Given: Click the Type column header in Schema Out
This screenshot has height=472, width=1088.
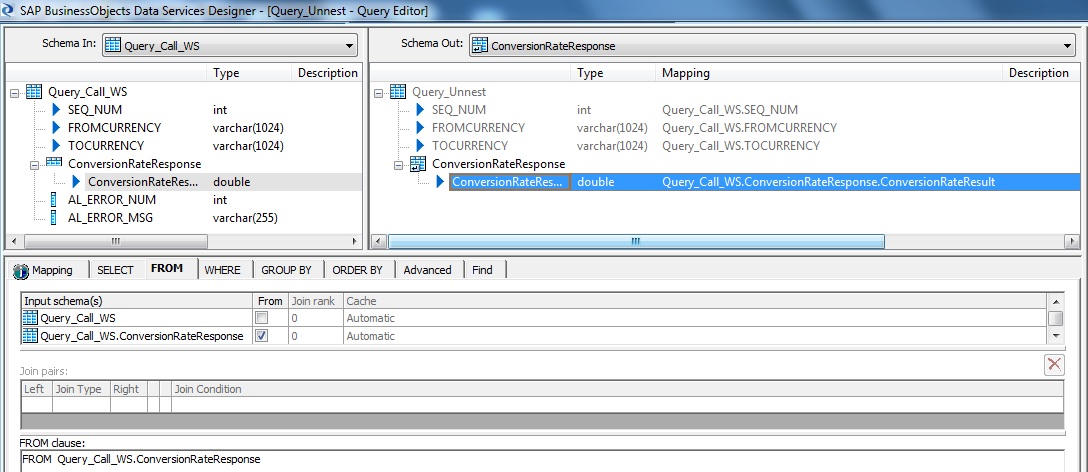Looking at the screenshot, I should point(613,73).
